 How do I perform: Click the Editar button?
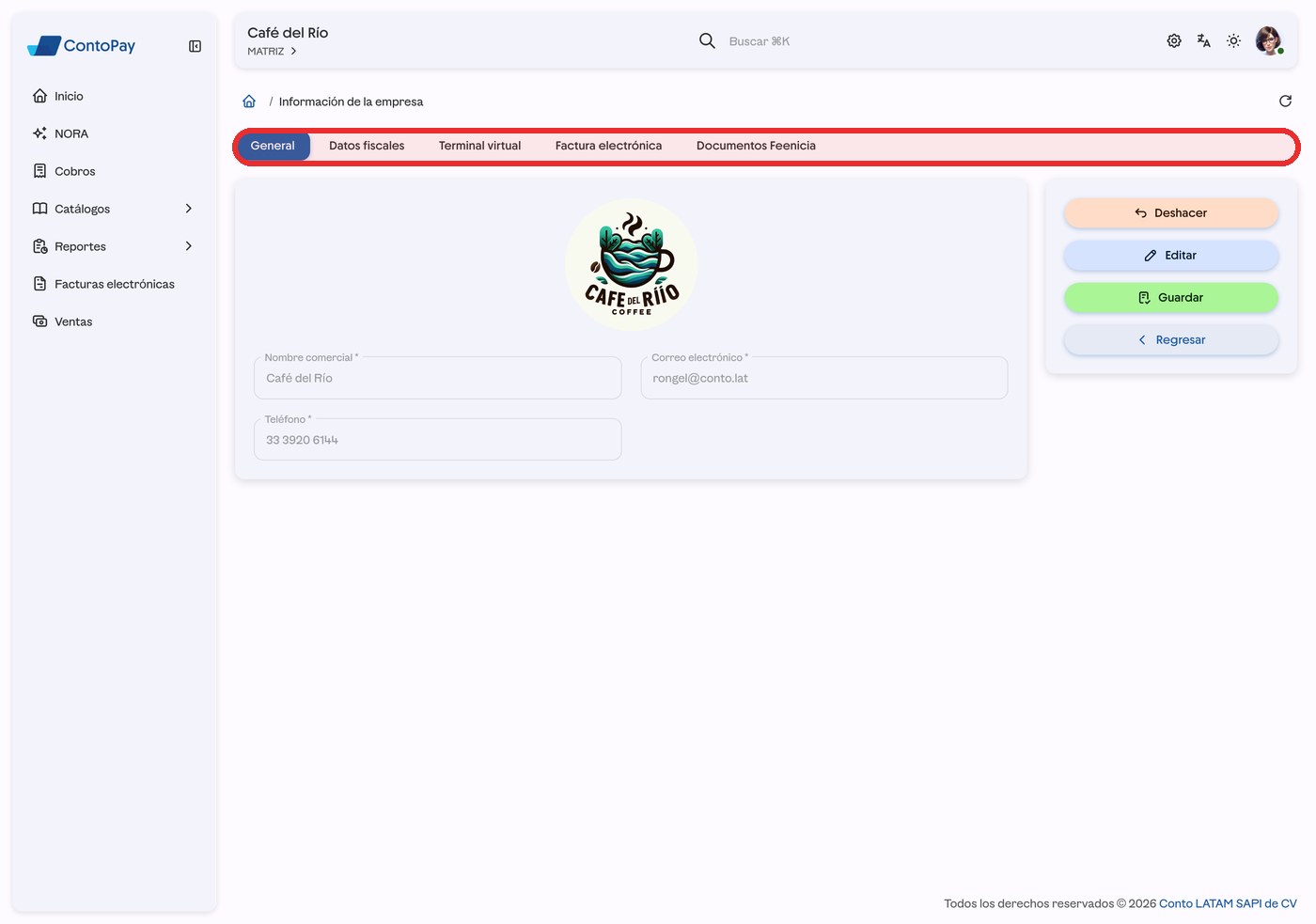[1171, 256]
